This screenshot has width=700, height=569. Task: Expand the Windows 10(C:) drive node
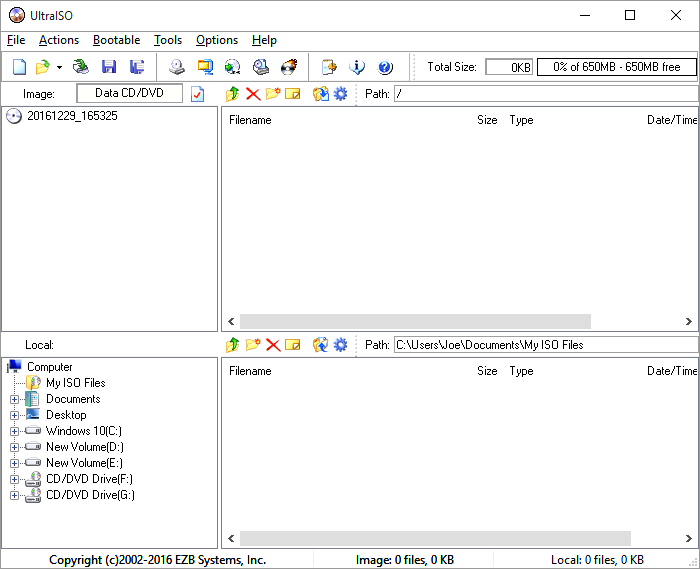point(15,431)
